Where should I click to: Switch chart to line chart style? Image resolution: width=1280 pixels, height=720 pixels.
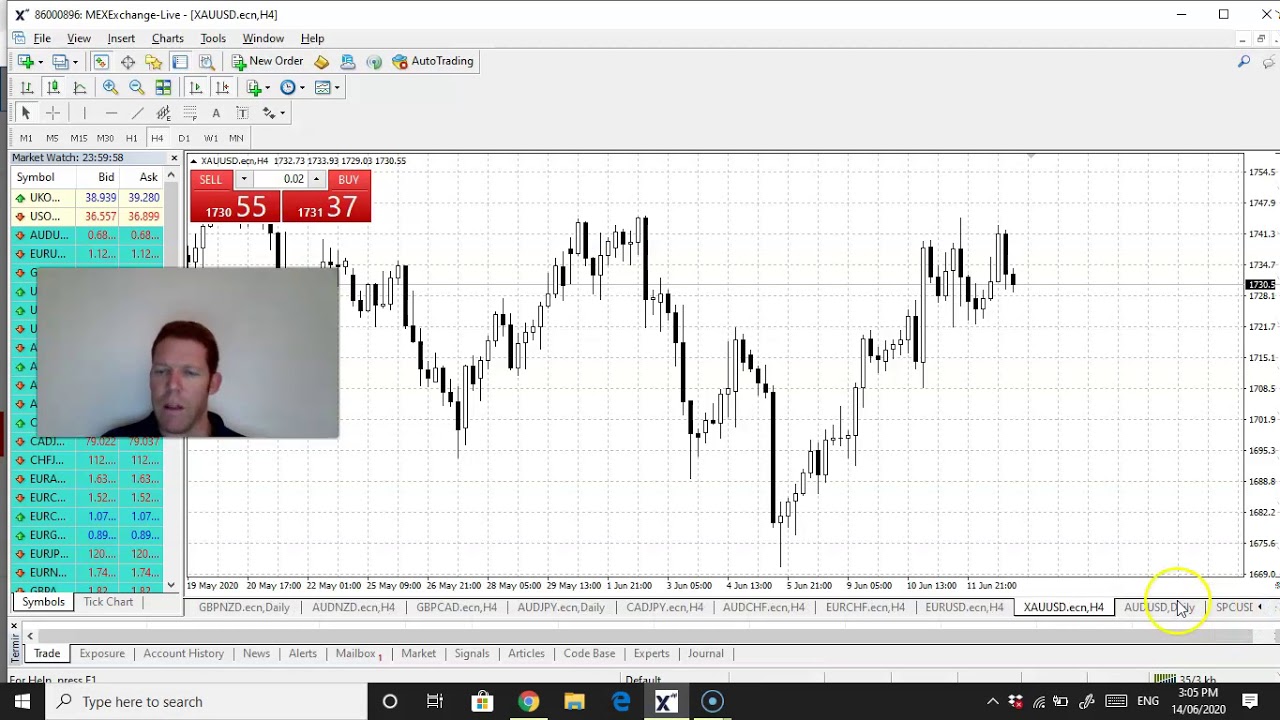coord(80,87)
